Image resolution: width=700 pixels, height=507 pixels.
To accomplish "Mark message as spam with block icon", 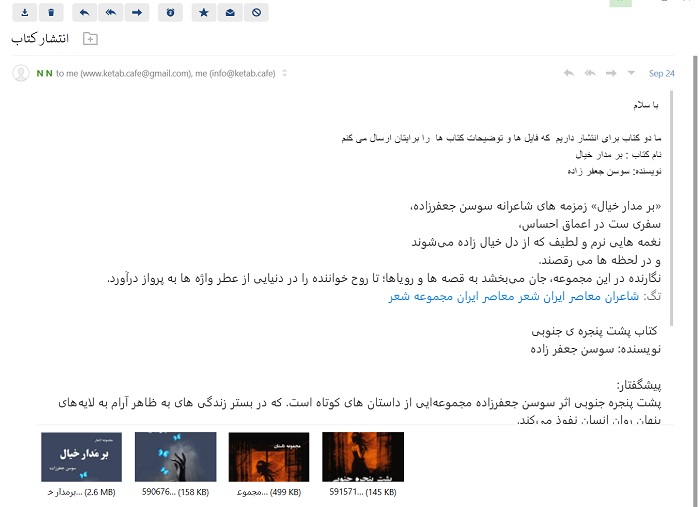I will [258, 12].
